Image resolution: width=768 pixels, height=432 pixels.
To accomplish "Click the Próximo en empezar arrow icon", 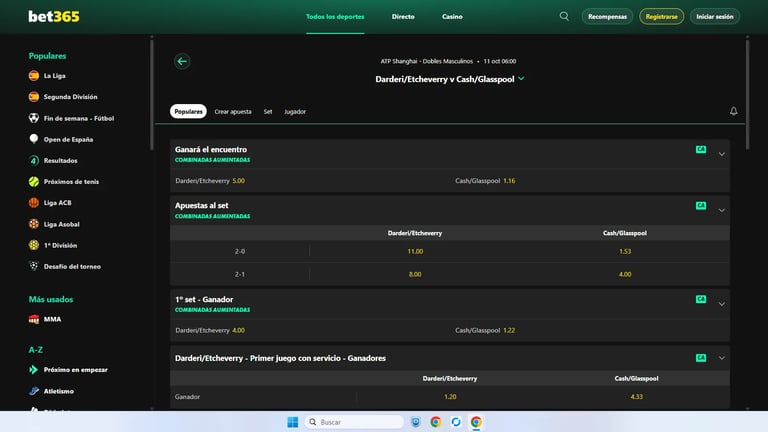I will 34,369.
